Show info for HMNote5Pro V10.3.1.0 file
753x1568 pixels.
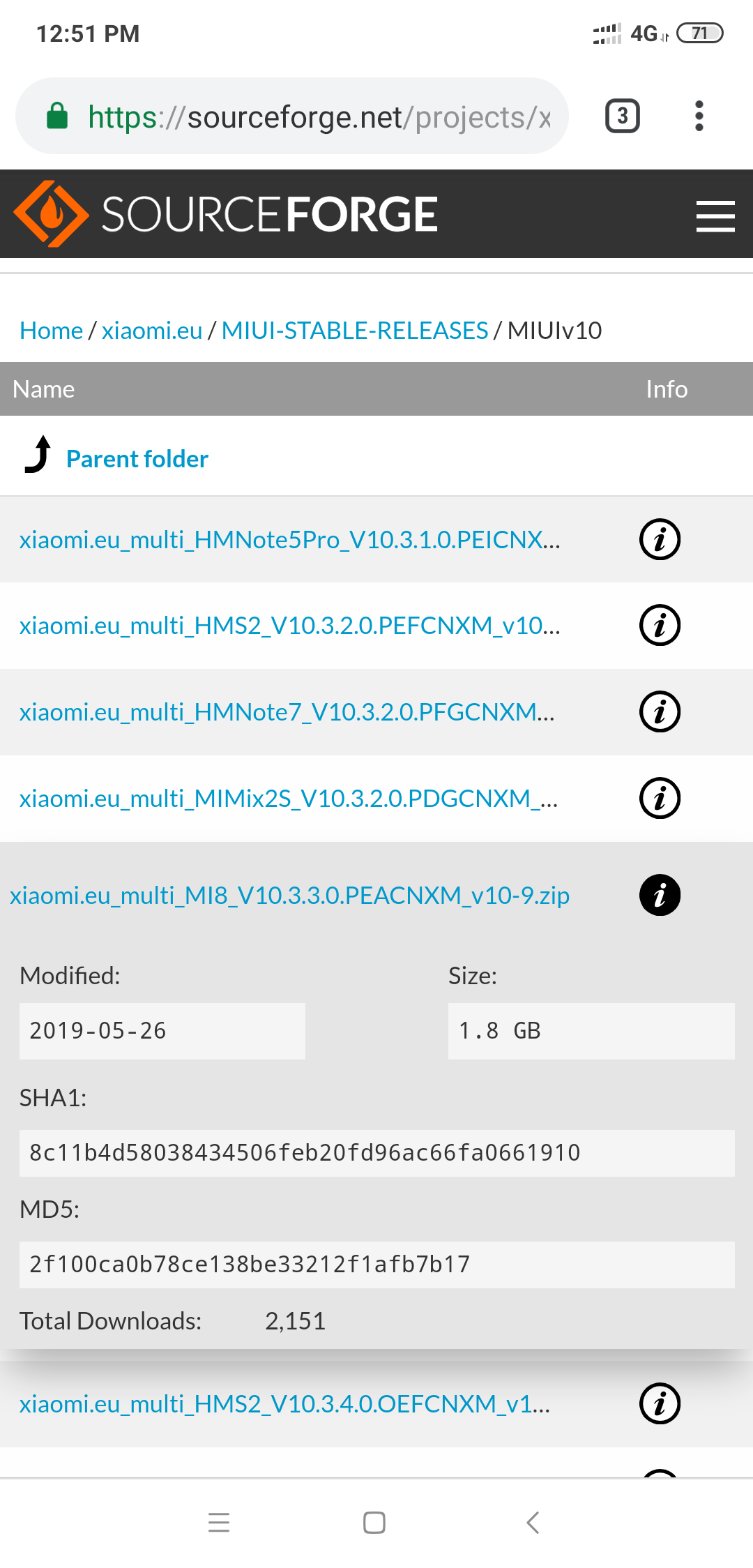[660, 539]
